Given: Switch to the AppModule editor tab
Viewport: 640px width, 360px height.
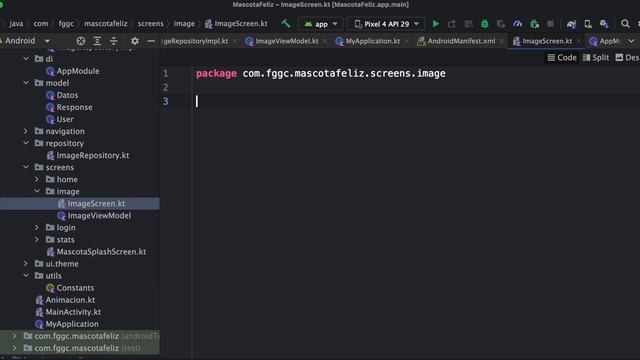Looking at the screenshot, I should coord(606,41).
